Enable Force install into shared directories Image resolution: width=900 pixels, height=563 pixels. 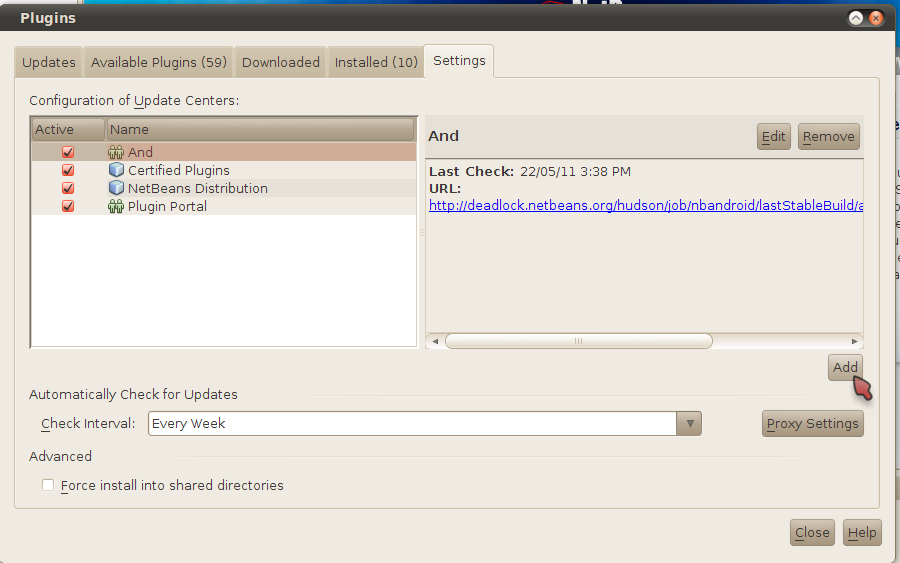(48, 486)
